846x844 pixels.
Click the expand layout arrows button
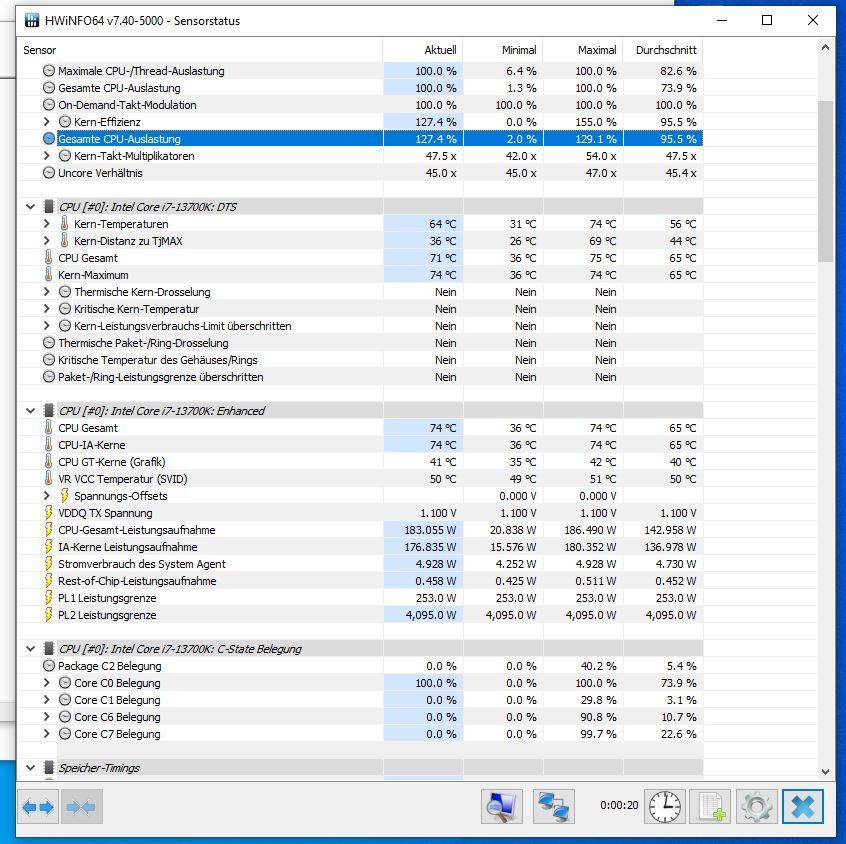click(x=38, y=807)
